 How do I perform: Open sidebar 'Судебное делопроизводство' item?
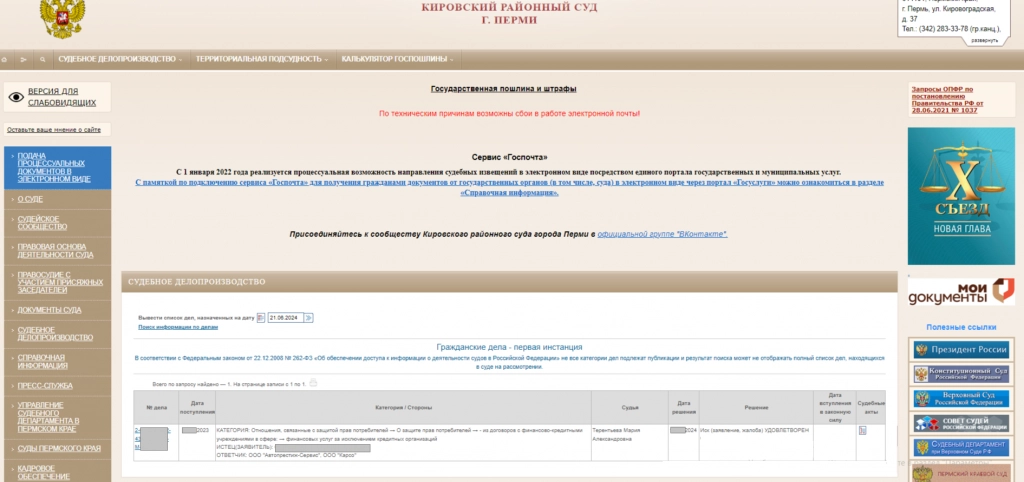(x=57, y=334)
